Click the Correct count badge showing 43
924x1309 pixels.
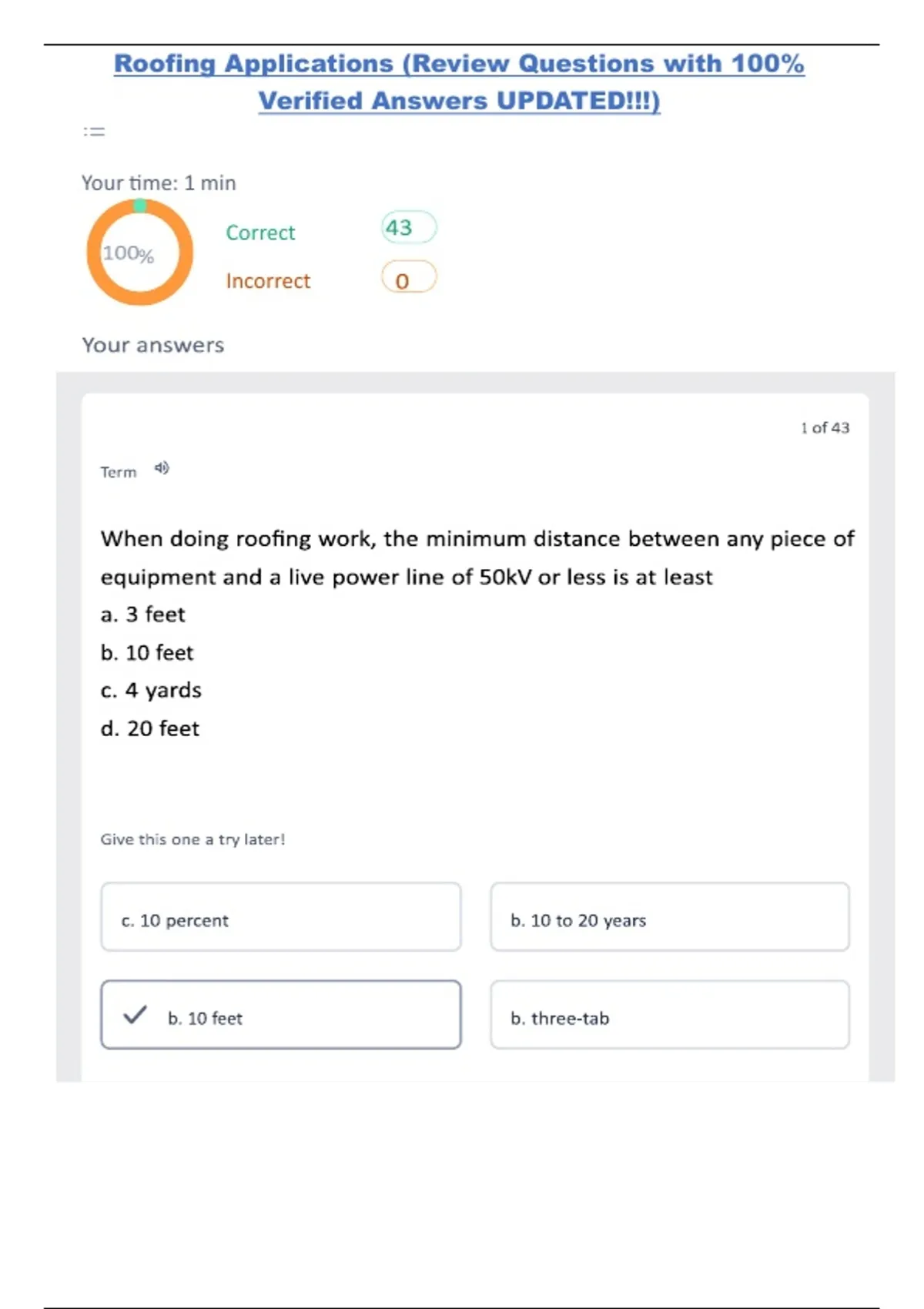click(408, 228)
